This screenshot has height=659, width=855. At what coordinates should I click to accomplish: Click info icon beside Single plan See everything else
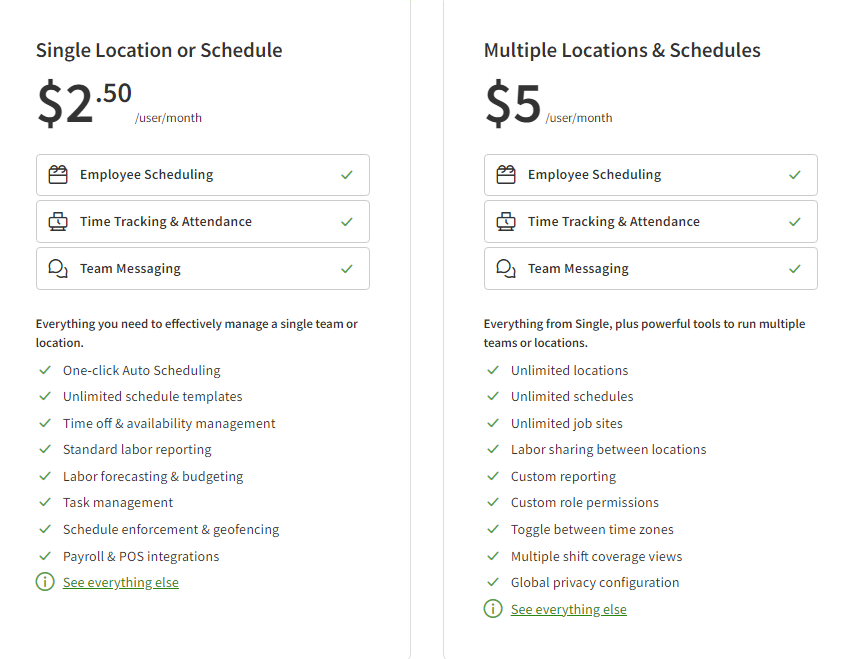[x=45, y=582]
